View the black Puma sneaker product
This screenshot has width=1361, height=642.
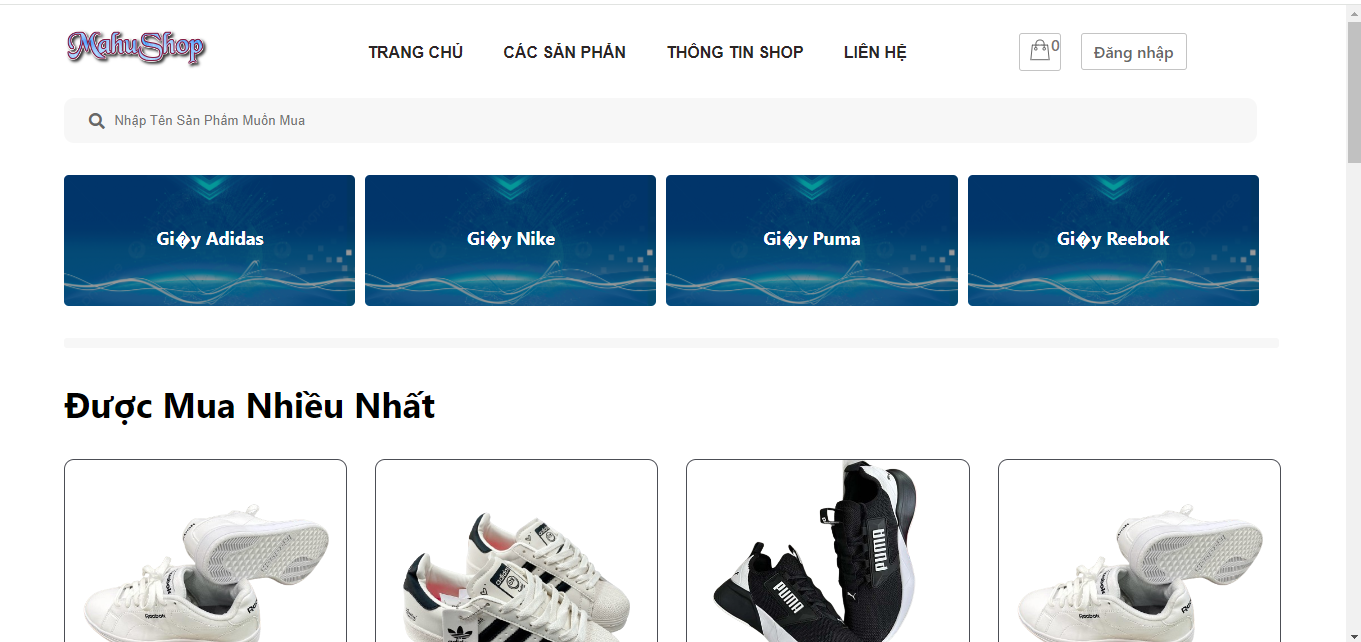pos(828,551)
